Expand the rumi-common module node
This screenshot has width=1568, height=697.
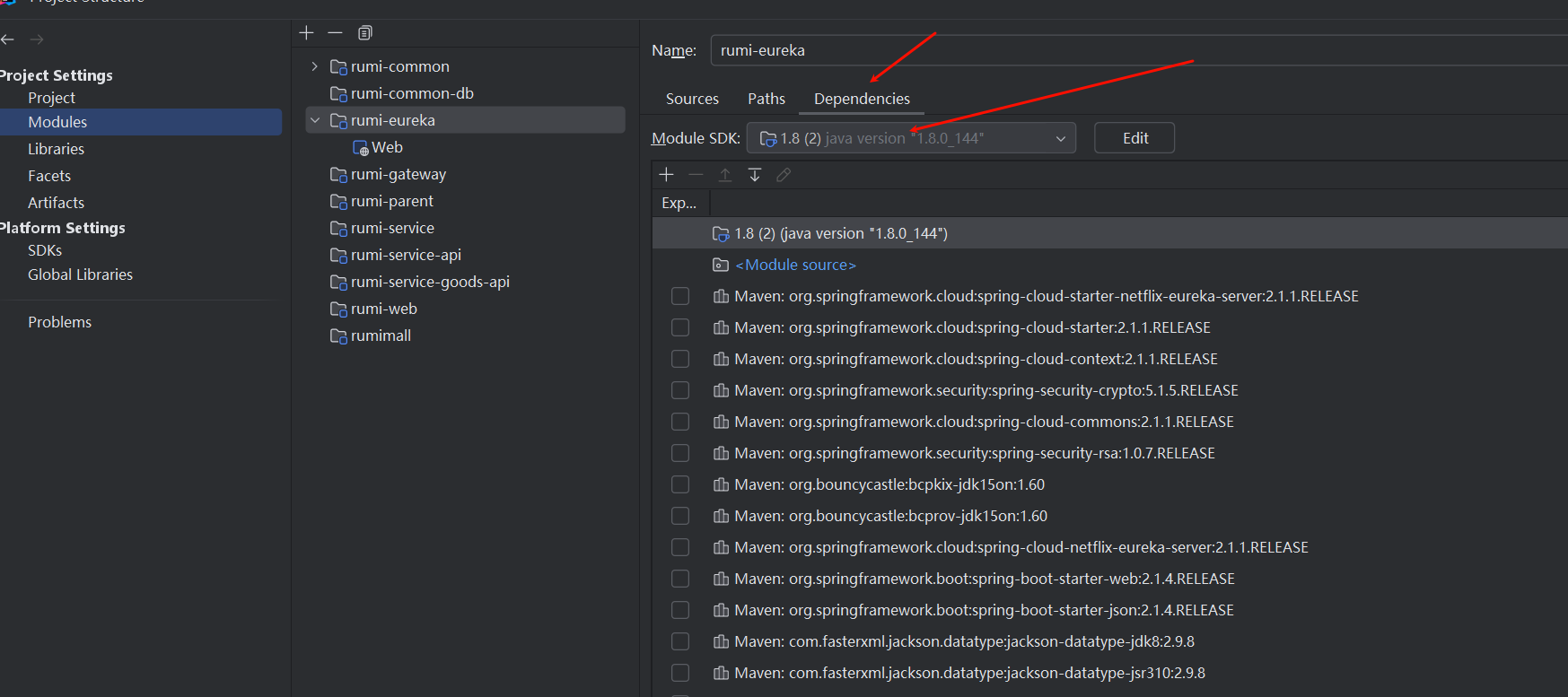coord(314,66)
